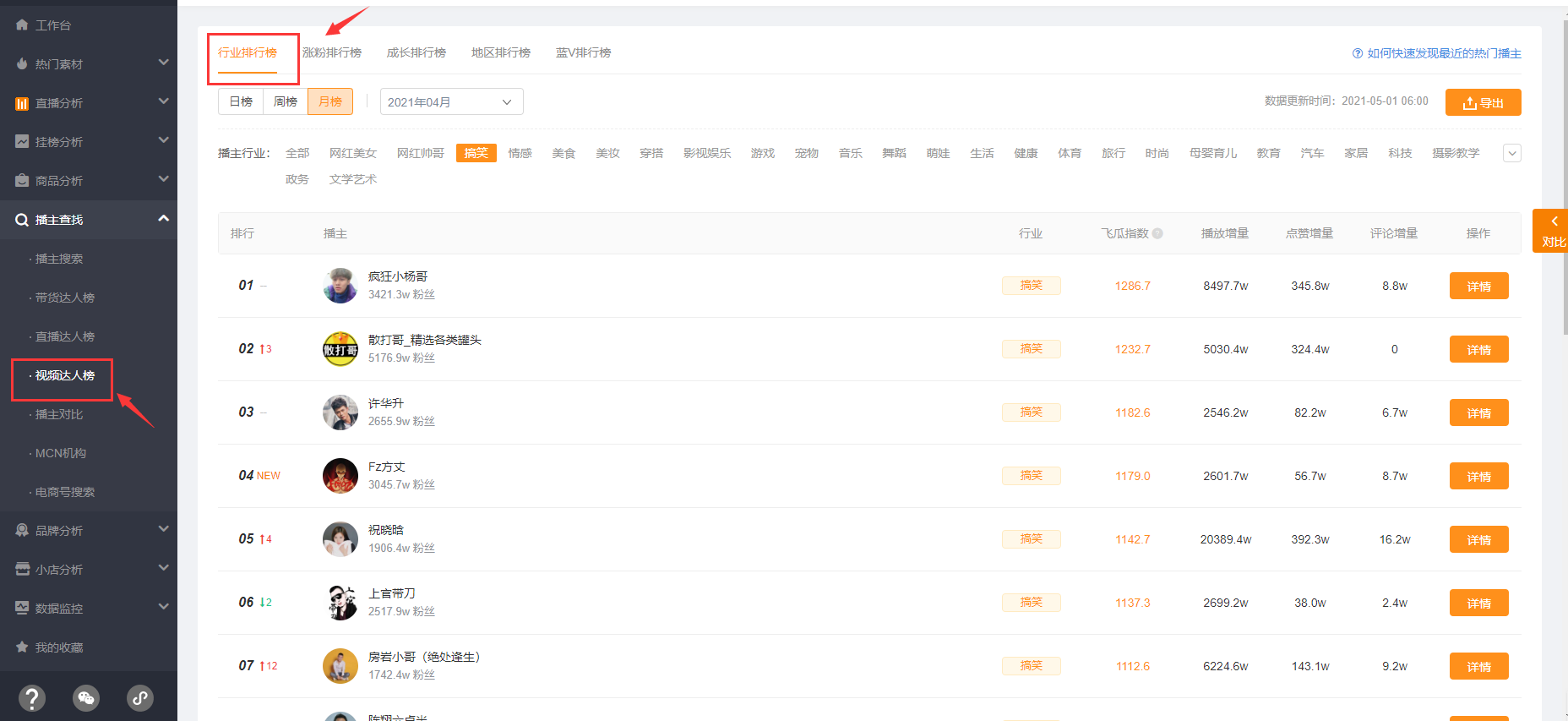Click the 飞瓜指数 info icon
The image size is (1568, 721).
pos(1157,233)
